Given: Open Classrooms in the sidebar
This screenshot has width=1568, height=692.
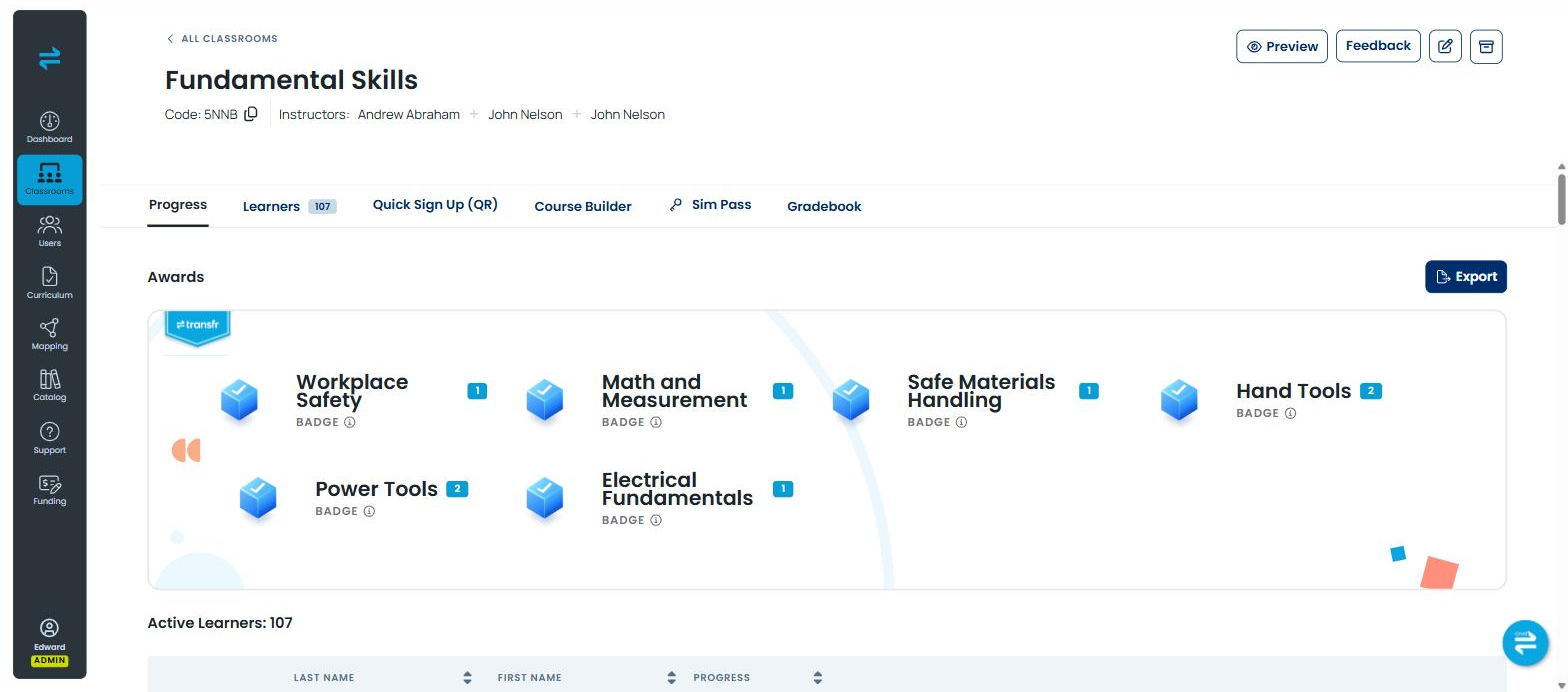Looking at the screenshot, I should point(49,179).
